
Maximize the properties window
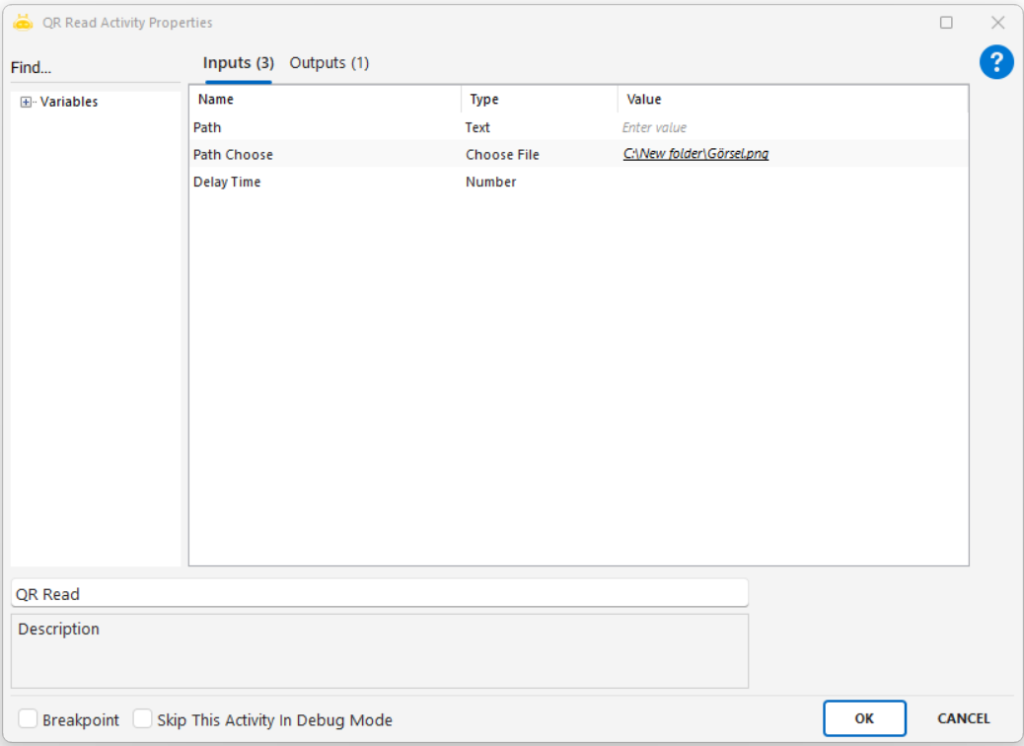coord(946,22)
